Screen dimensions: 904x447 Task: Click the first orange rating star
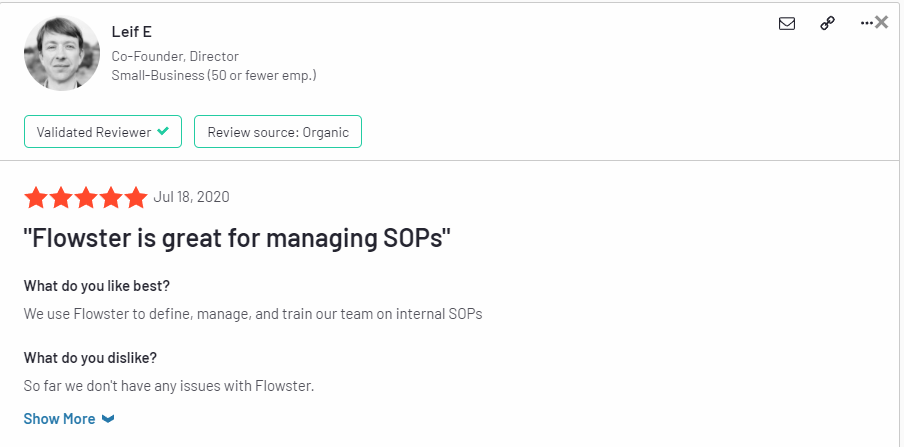click(35, 197)
